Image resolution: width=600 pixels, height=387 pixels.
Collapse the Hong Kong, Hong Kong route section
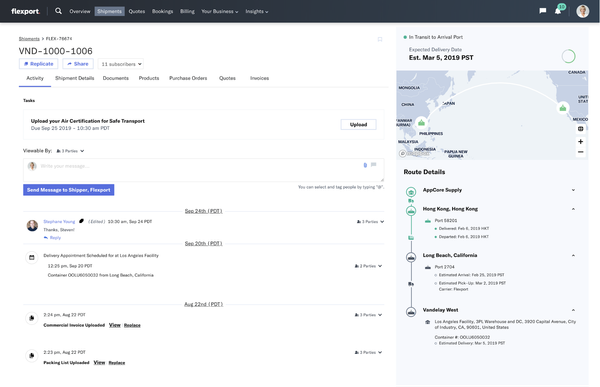[x=573, y=209]
